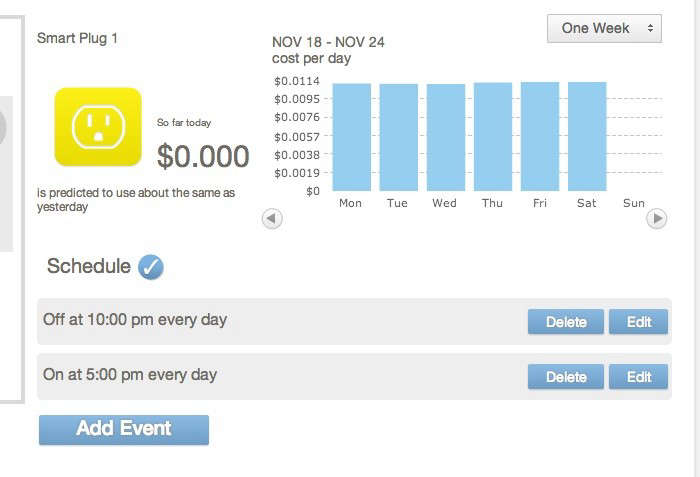Image resolution: width=700 pixels, height=477 pixels.
Task: Click the $0.000 so far today amount
Action: click(x=203, y=156)
